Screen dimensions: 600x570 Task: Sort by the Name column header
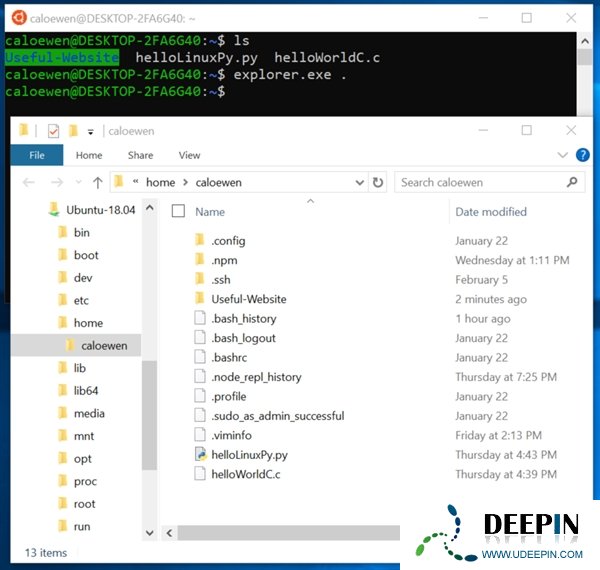(210, 212)
